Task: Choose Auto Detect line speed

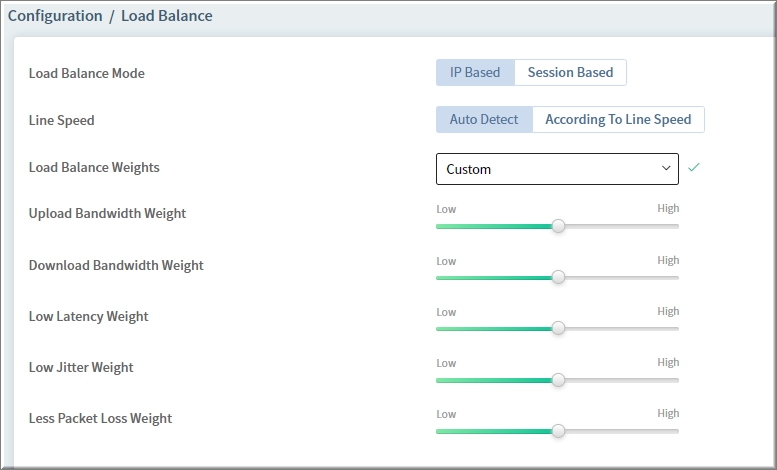Action: (484, 119)
